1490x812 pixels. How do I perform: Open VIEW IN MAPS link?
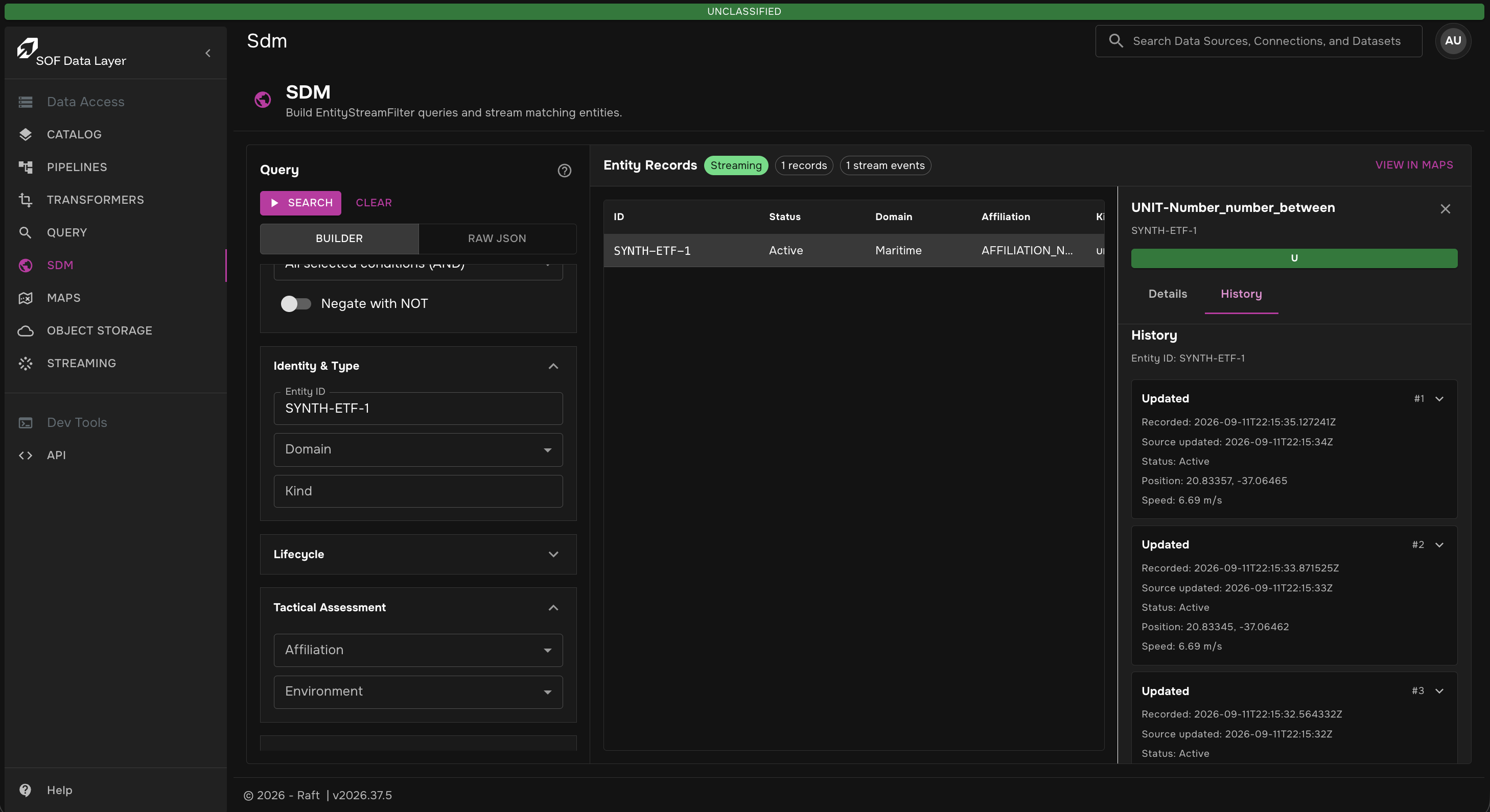pos(1414,165)
